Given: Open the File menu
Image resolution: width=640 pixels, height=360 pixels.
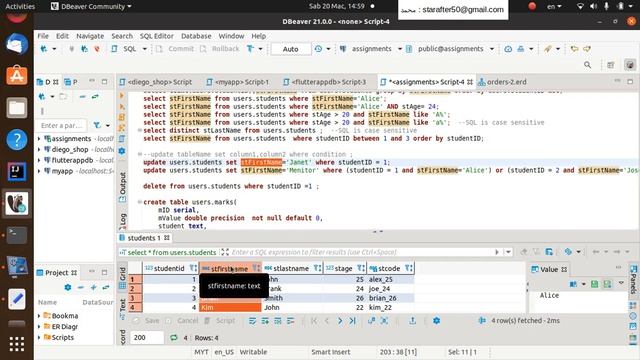Looking at the screenshot, I should pos(43,36).
